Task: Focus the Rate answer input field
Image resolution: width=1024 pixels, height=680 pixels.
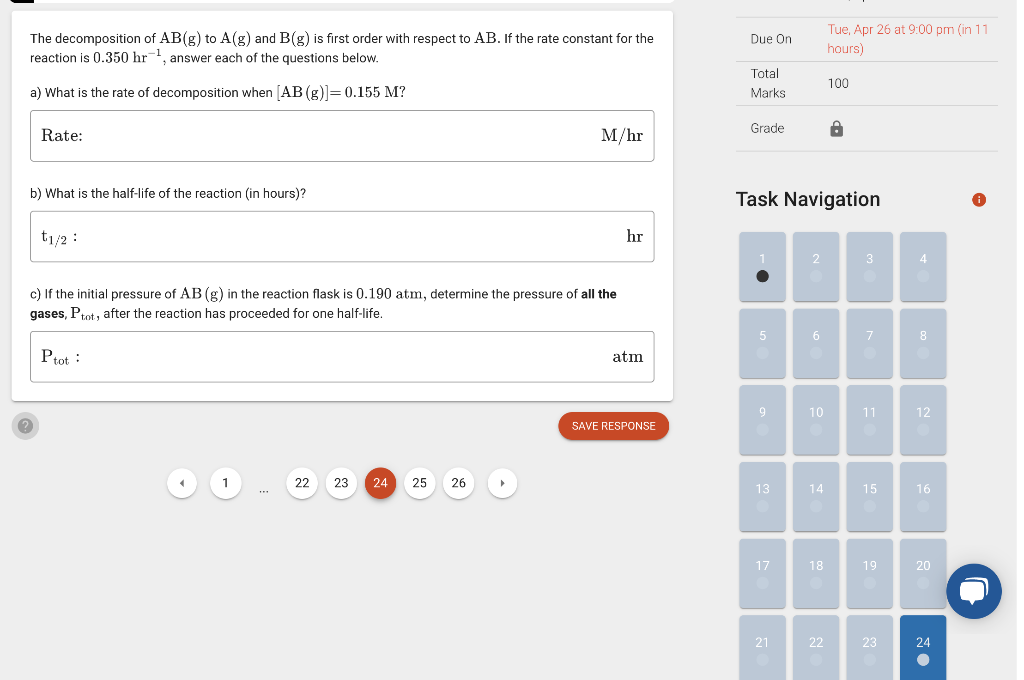Action: pyautogui.click(x=342, y=136)
